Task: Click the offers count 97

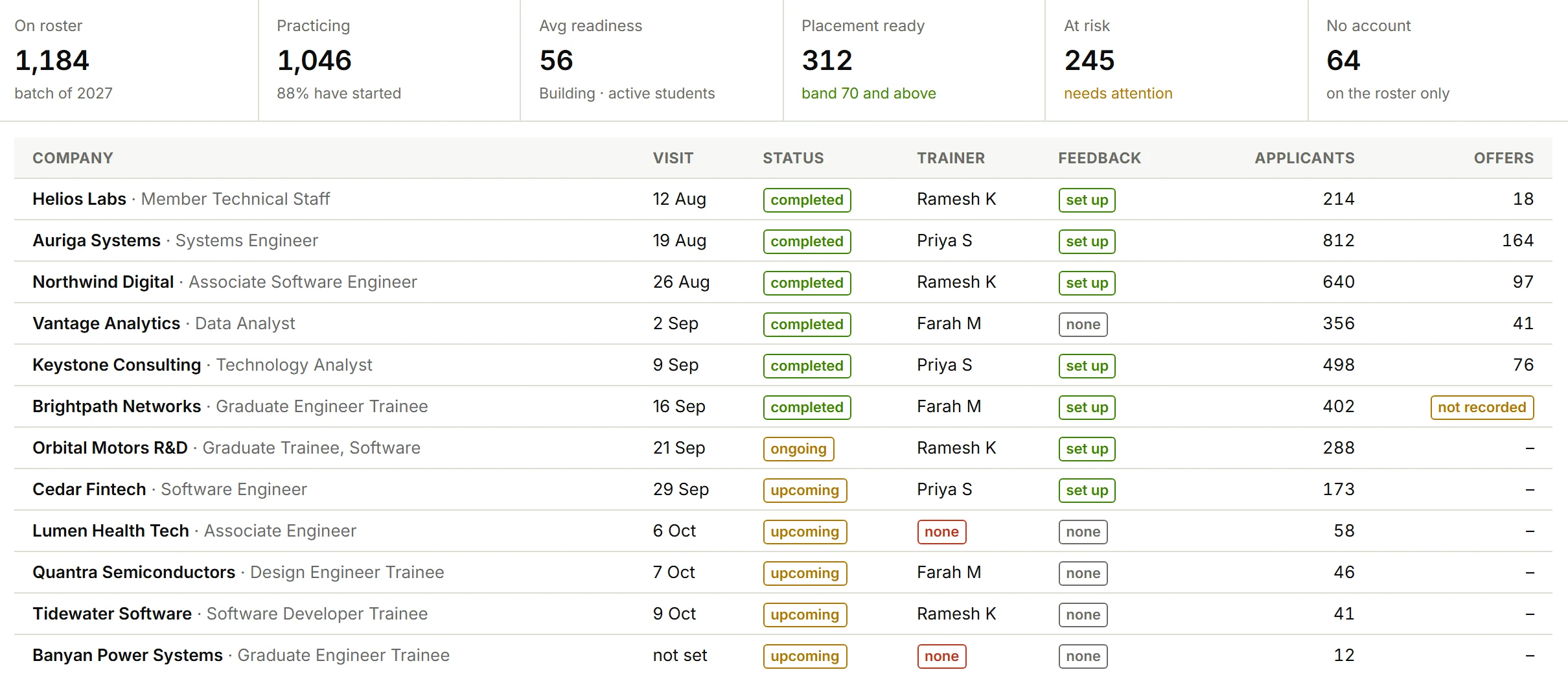Action: pos(1523,282)
